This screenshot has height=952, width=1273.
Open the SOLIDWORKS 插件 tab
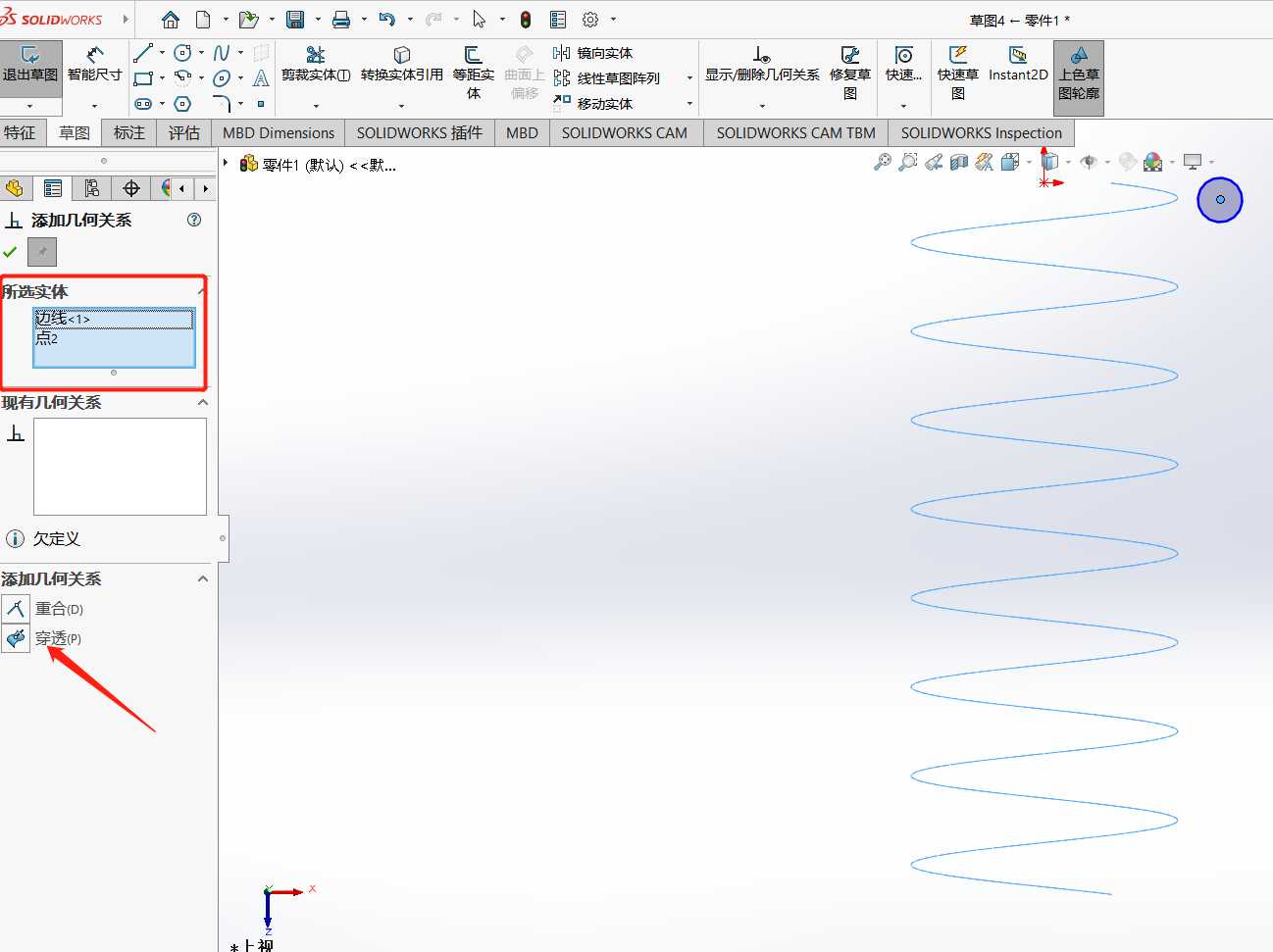click(x=420, y=132)
